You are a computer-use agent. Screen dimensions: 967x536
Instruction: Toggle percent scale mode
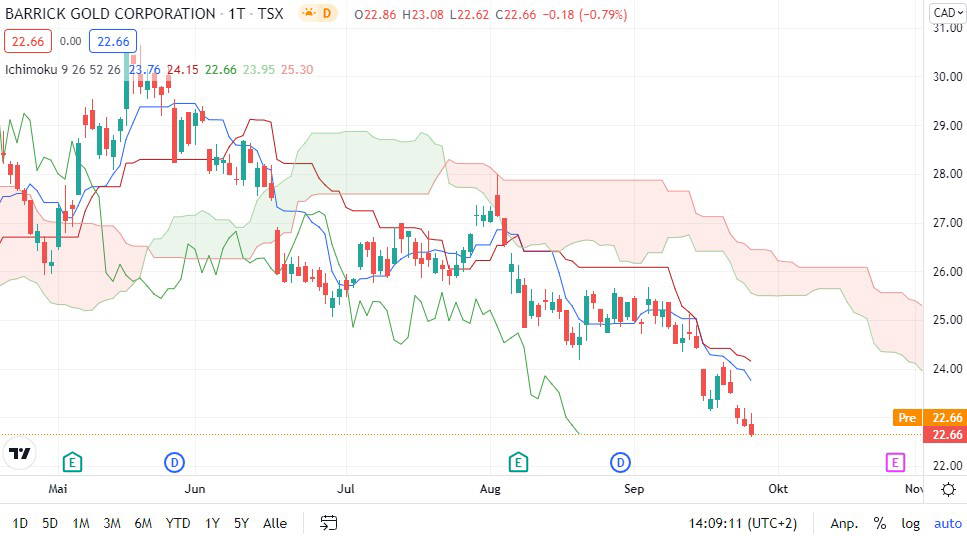tap(880, 523)
